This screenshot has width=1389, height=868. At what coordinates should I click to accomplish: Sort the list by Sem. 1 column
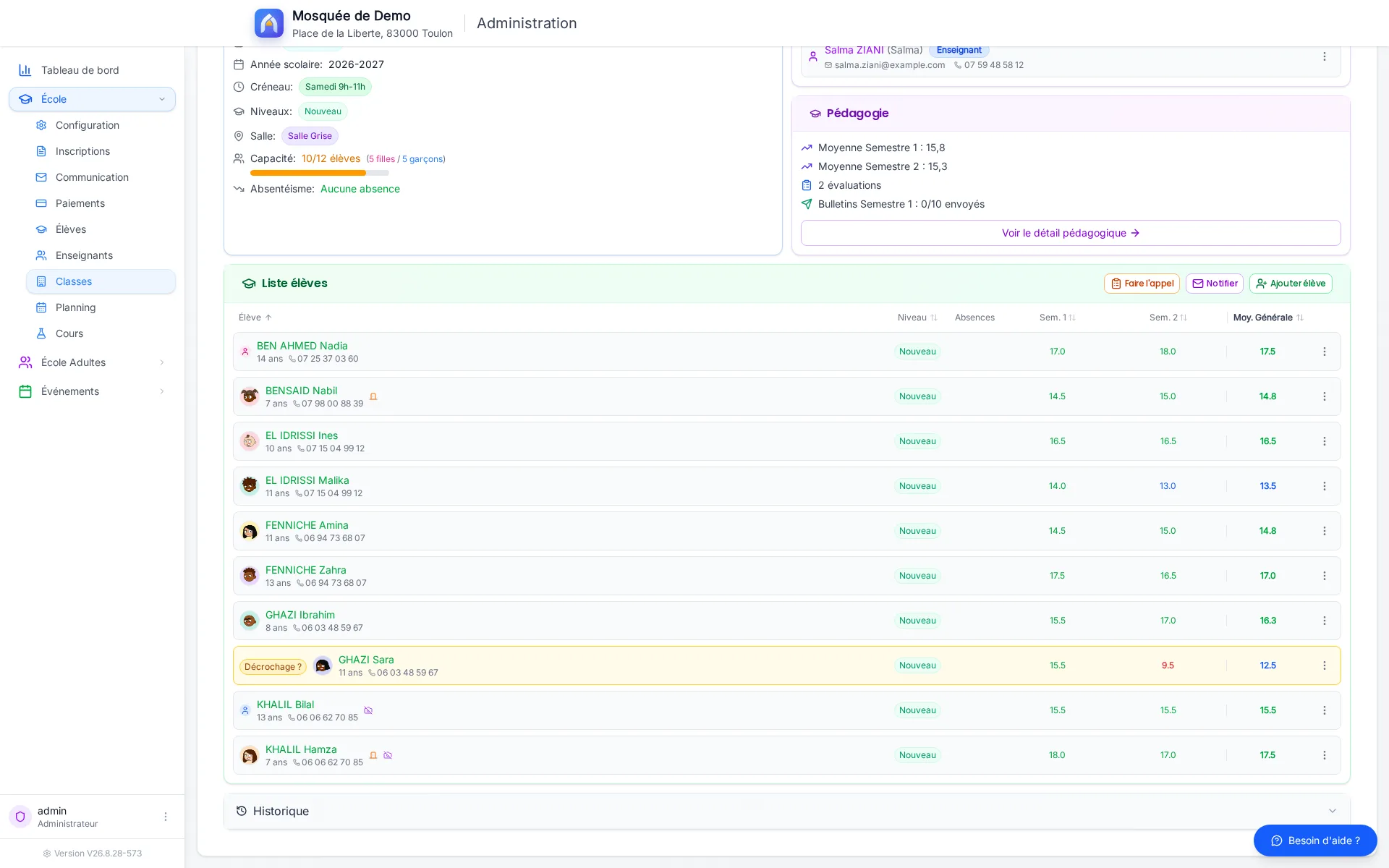click(x=1058, y=318)
